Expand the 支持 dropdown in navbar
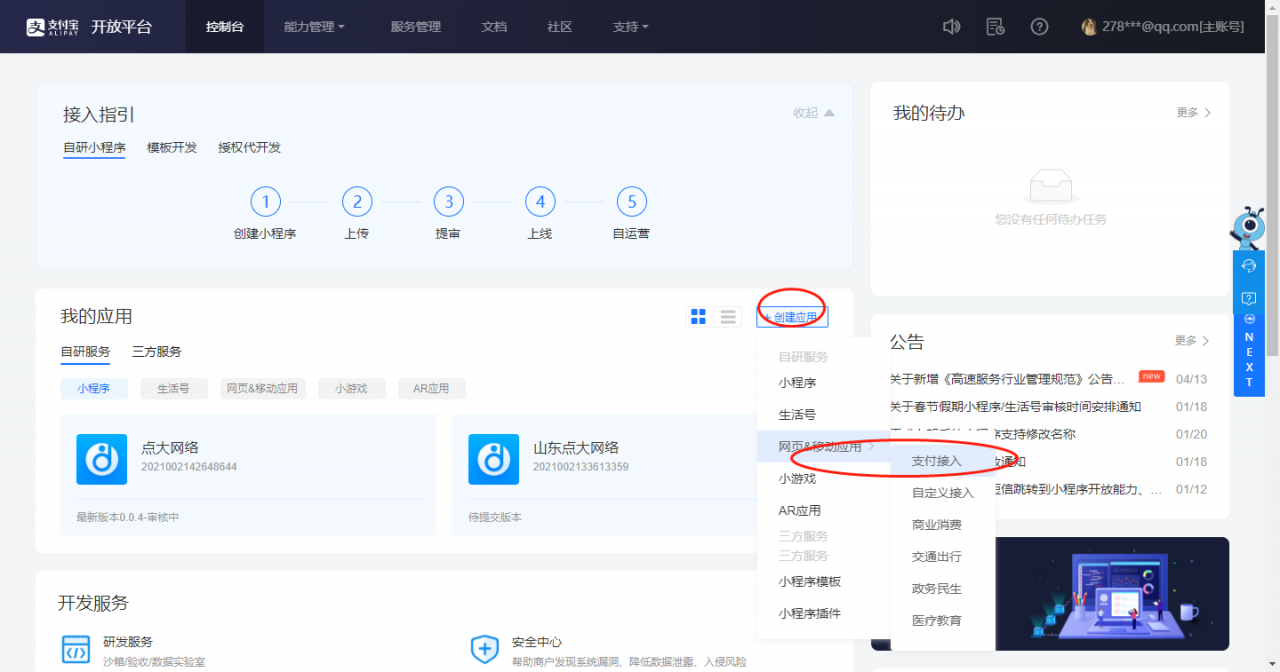The image size is (1280, 672). pos(631,27)
